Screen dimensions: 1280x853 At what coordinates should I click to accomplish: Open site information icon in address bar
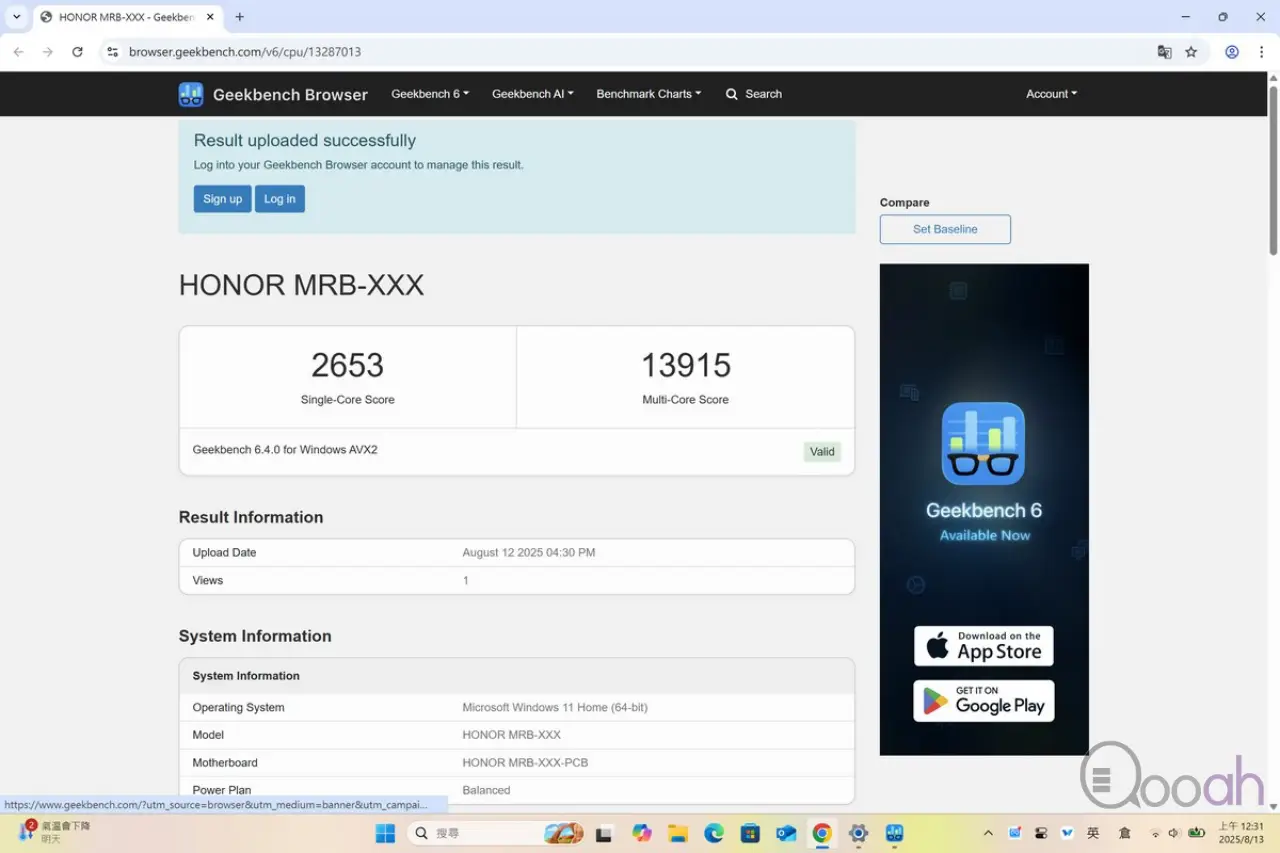click(113, 52)
